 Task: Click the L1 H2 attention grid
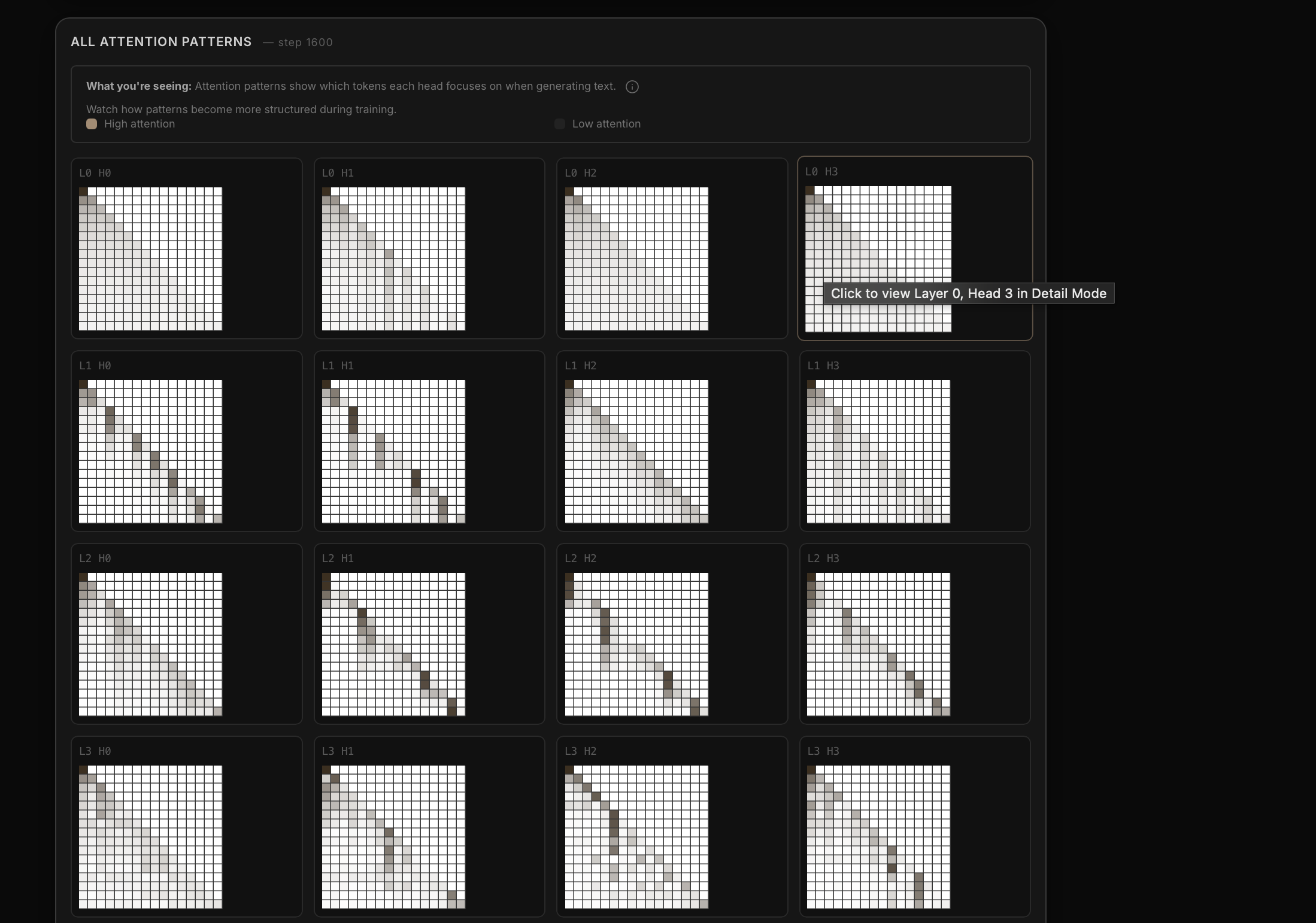pos(636,451)
